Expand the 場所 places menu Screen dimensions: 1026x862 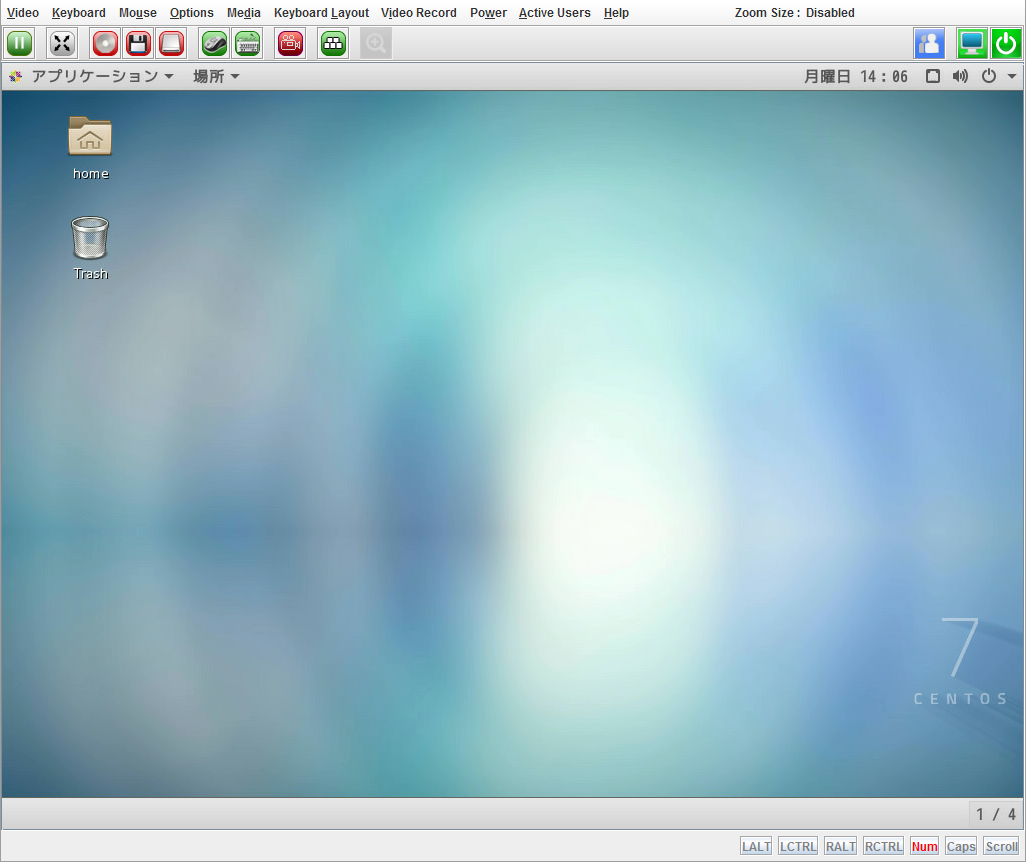217,77
